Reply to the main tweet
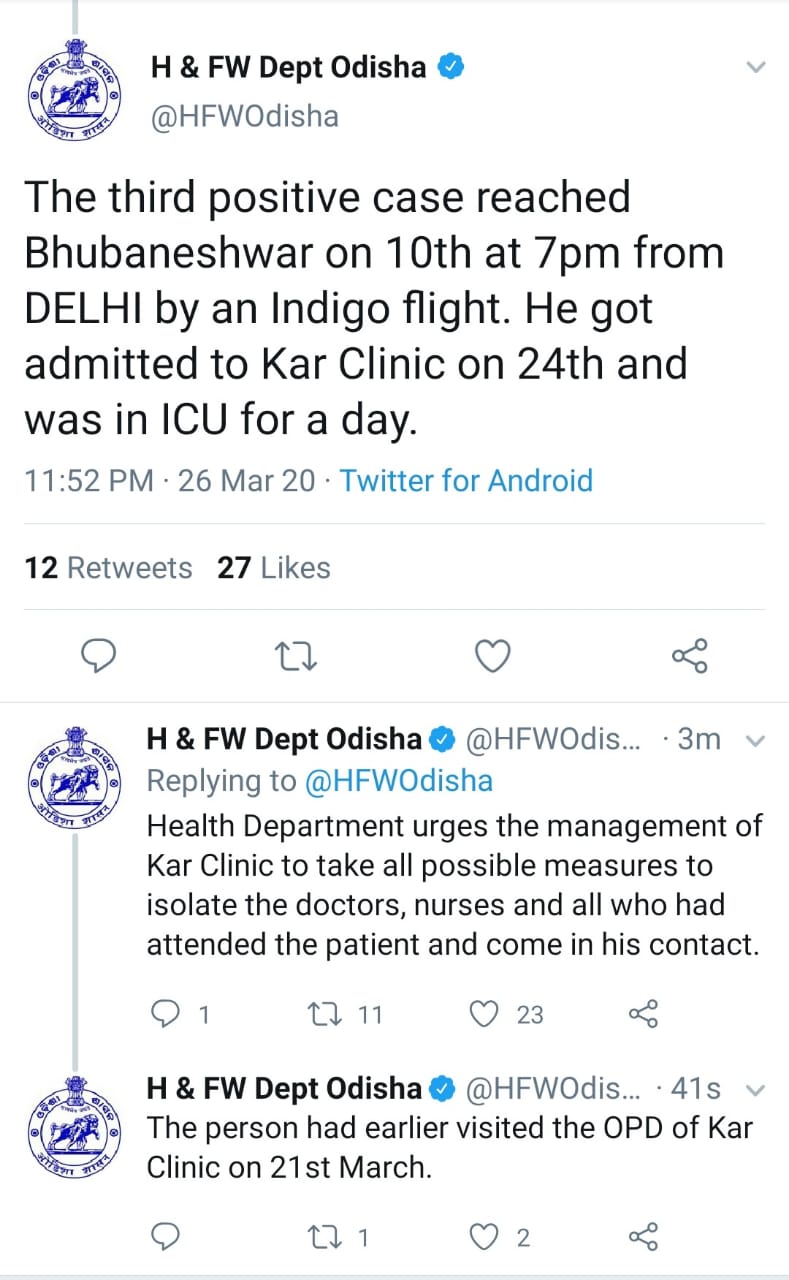This screenshot has height=1280, width=789. 99,656
